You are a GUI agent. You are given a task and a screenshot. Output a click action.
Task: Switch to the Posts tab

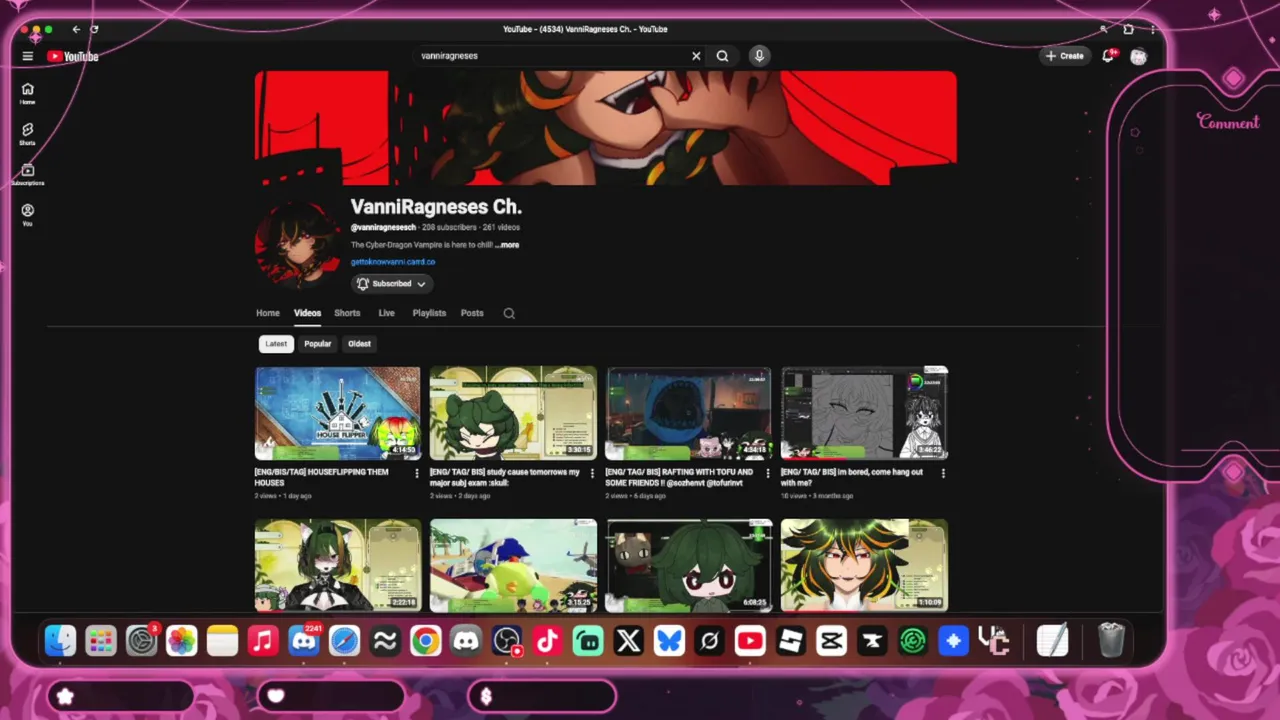coord(472,313)
